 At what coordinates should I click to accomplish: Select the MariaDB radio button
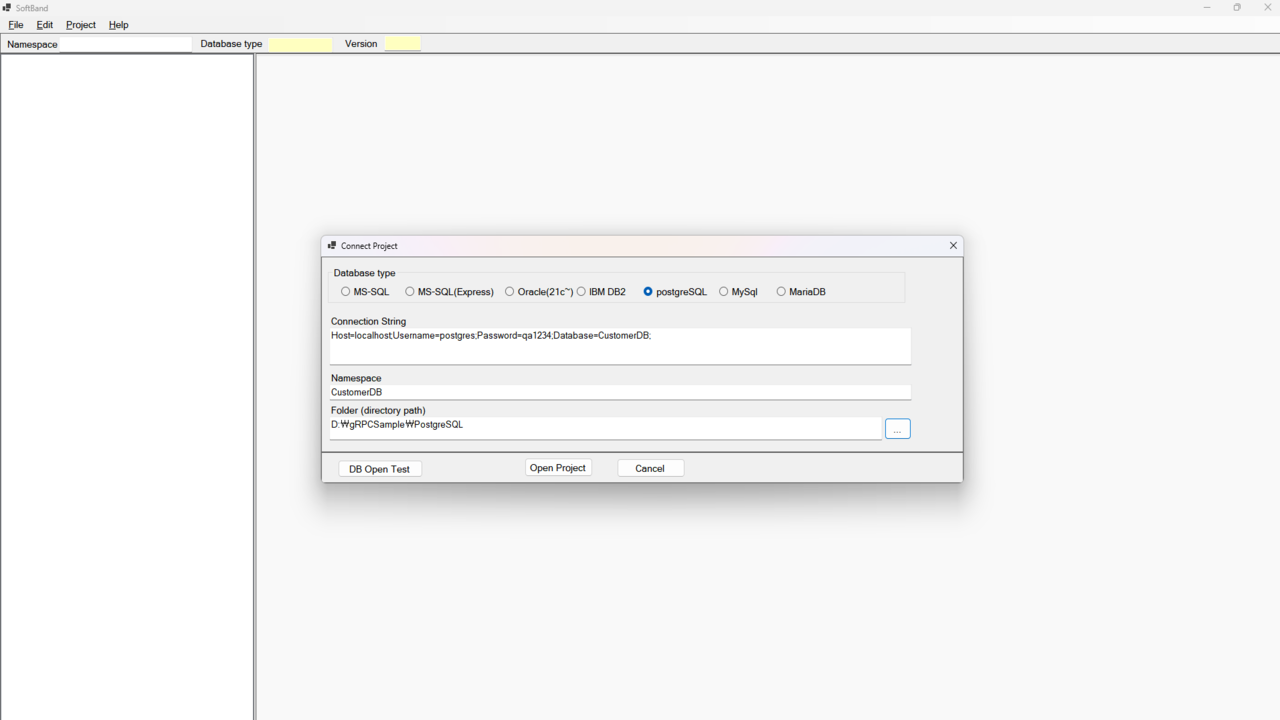pos(781,292)
